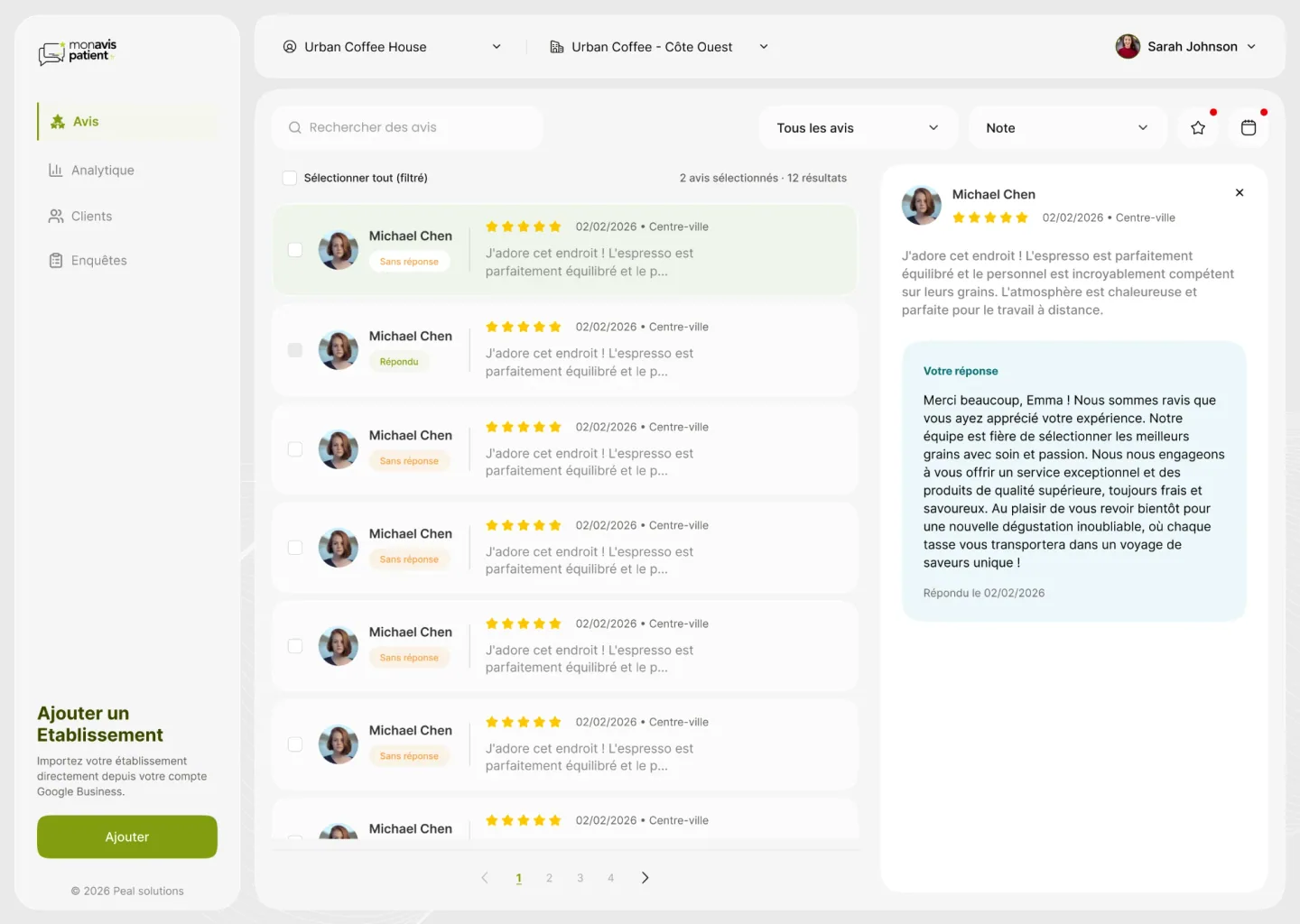
Task: Click the Votre réponse heading
Action: pyautogui.click(x=961, y=371)
